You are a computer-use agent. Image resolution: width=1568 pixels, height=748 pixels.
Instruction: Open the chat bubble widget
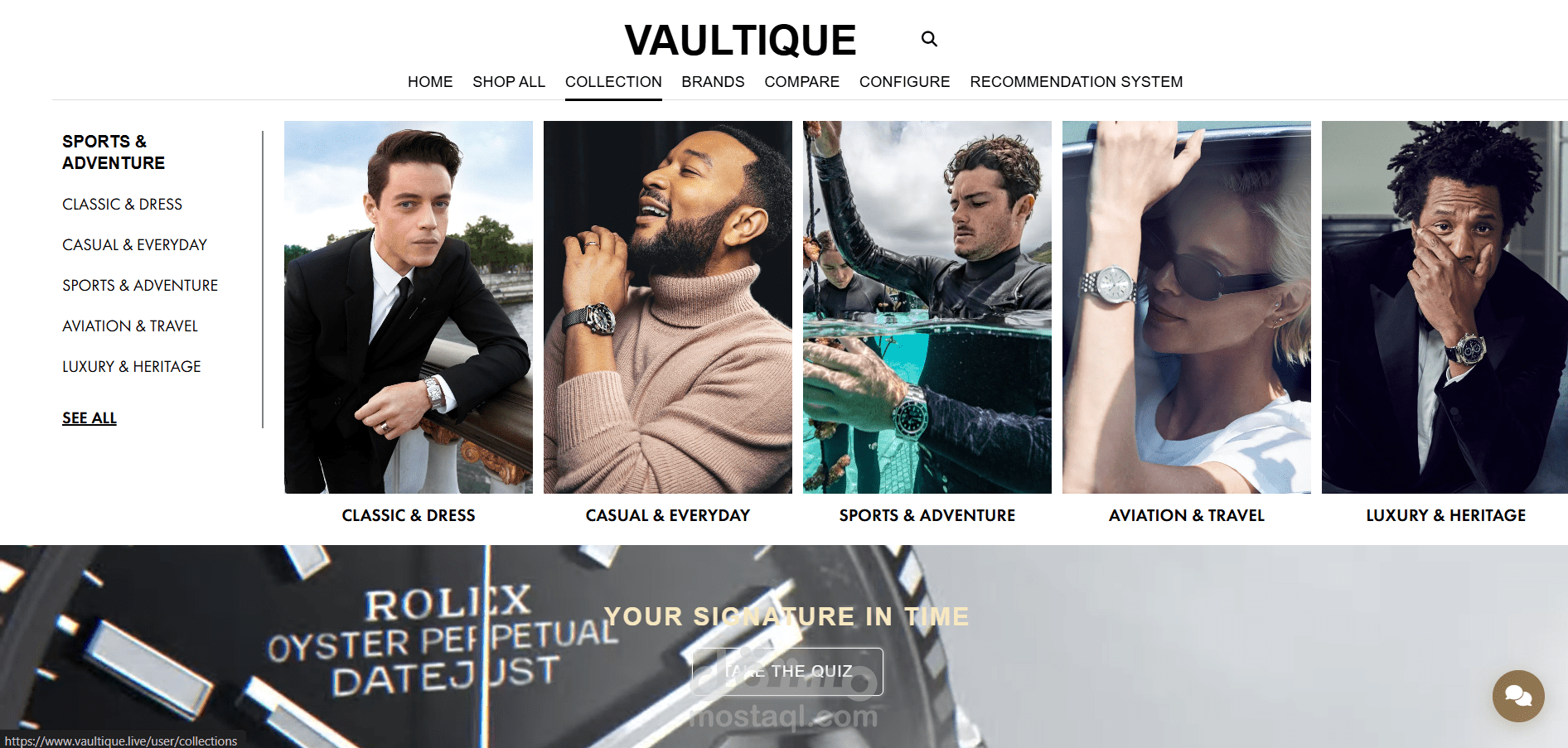[1518, 696]
